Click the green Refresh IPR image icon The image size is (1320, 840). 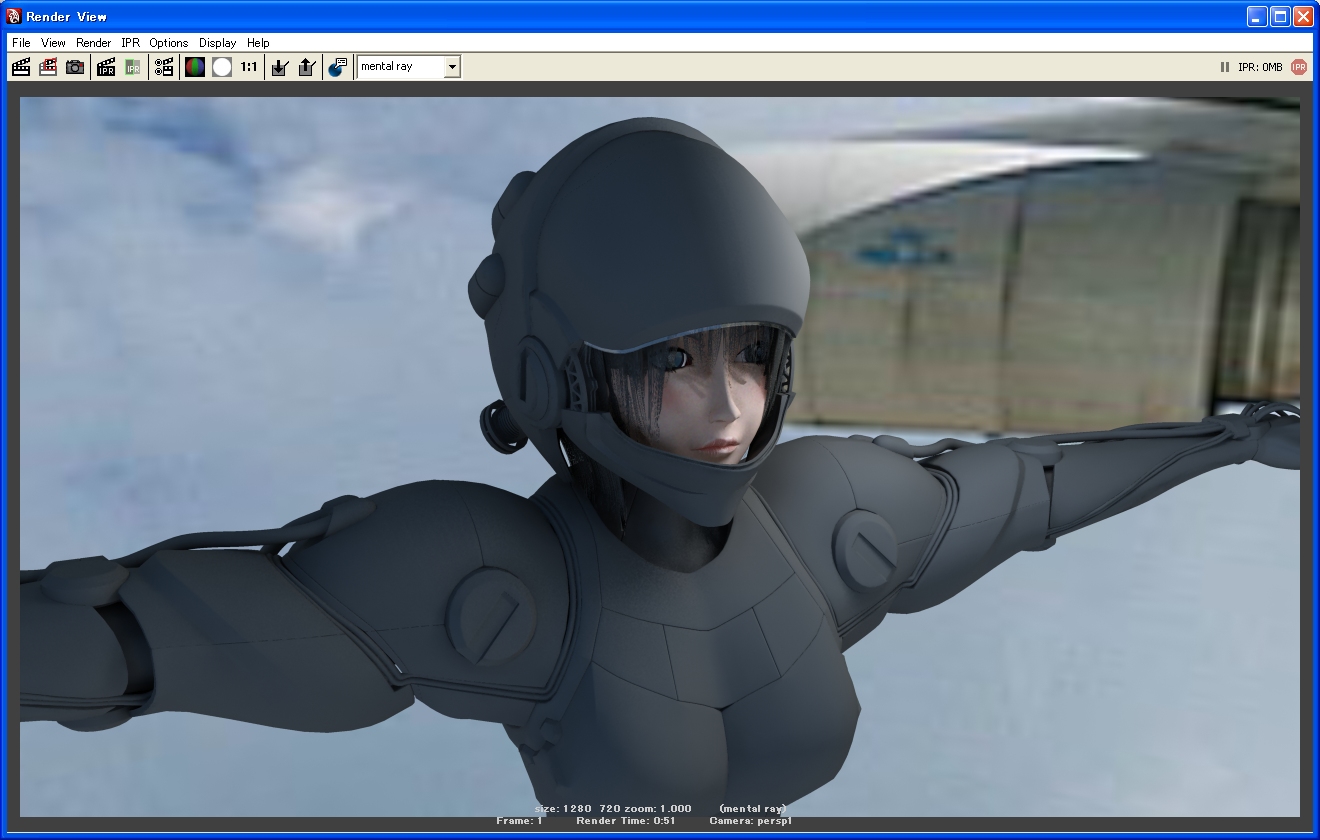(133, 67)
